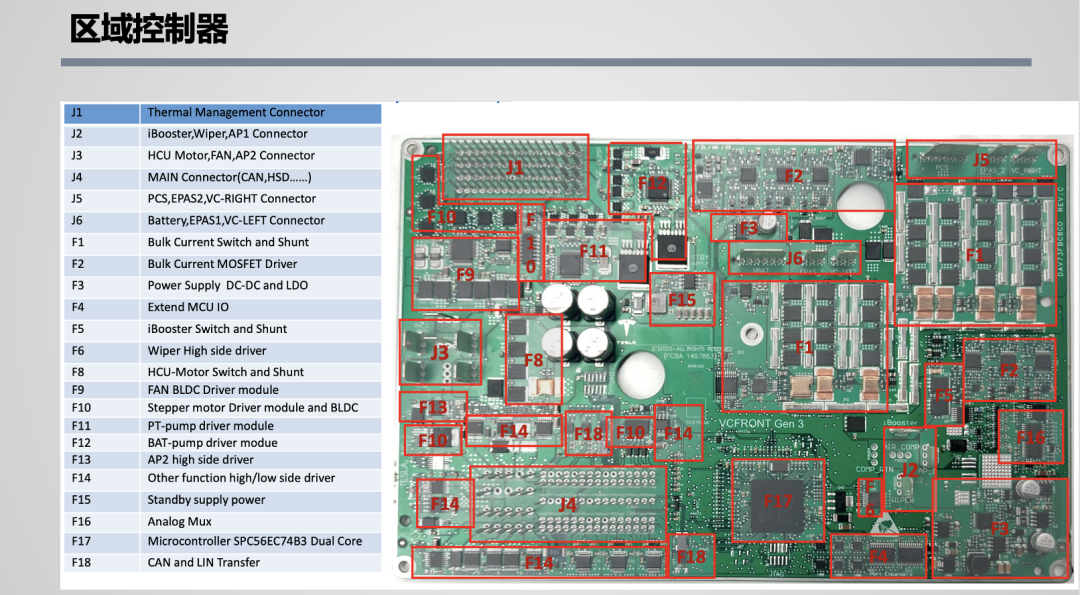Image resolution: width=1080 pixels, height=595 pixels.
Task: Click the F12 box on the board
Action: pyautogui.click(x=652, y=183)
